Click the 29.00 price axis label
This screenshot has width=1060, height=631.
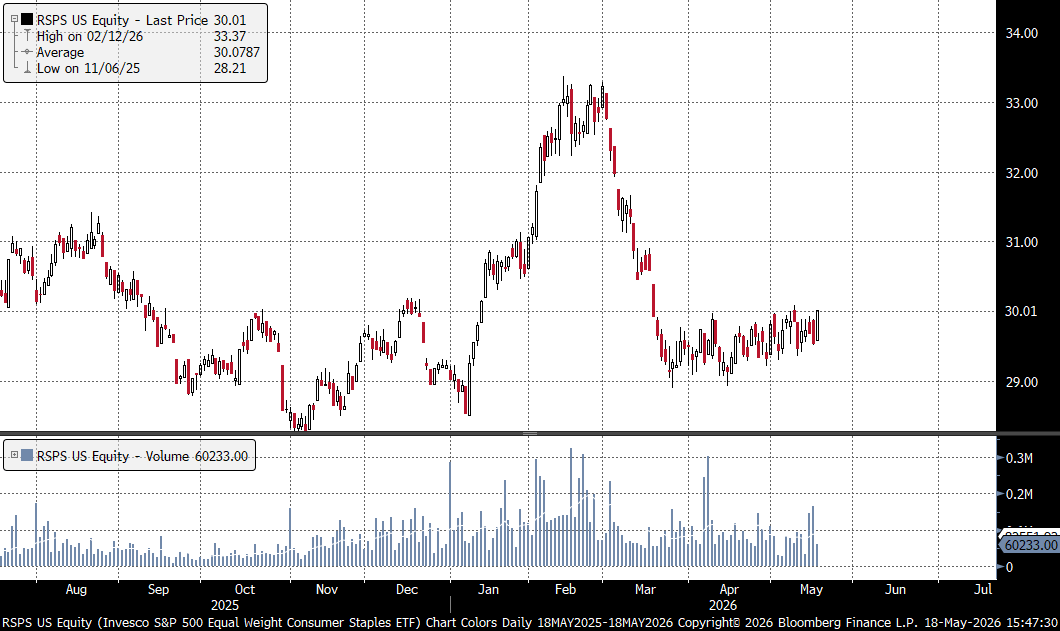tap(1021, 382)
